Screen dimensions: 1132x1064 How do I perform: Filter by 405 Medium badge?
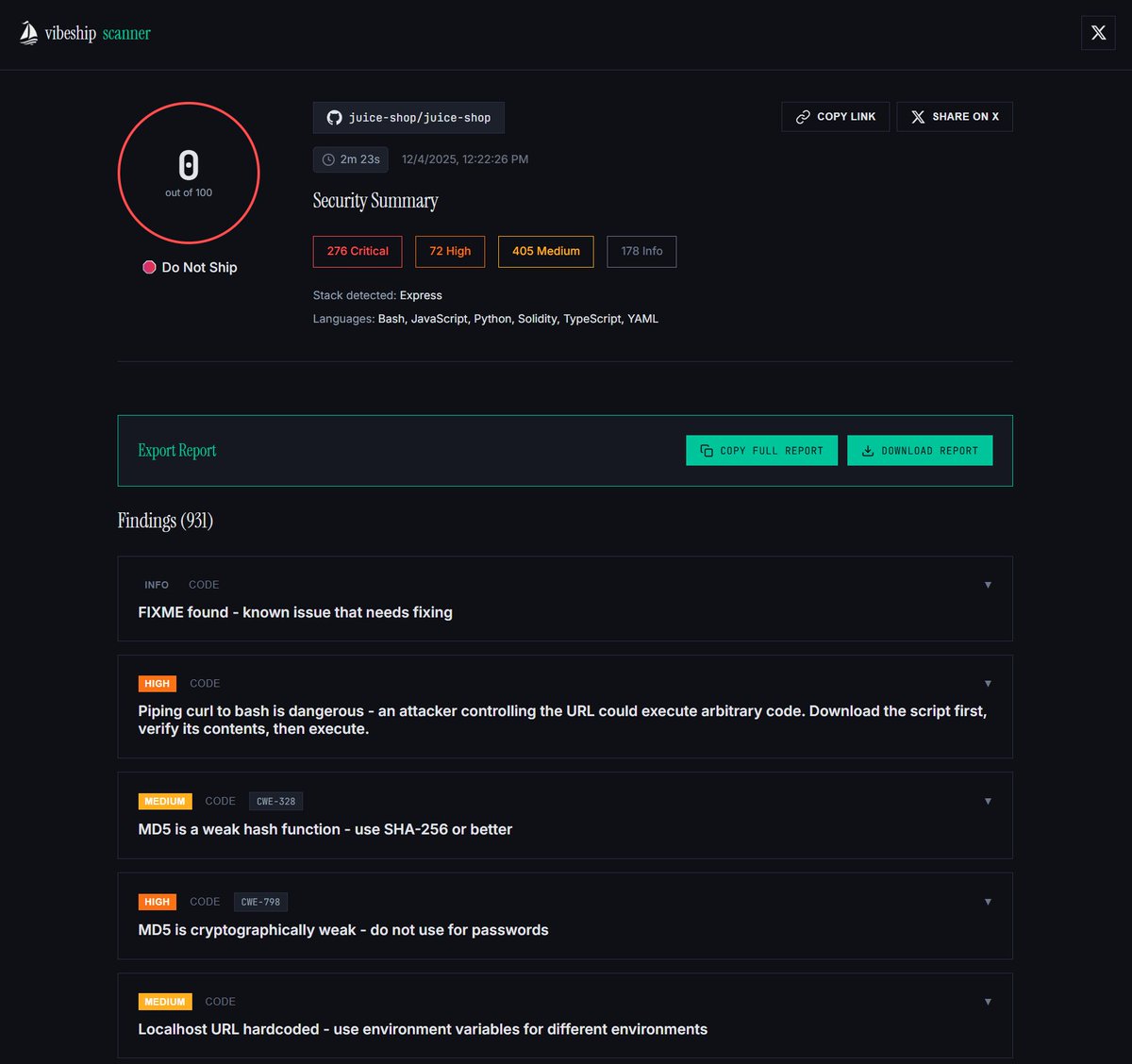(546, 252)
